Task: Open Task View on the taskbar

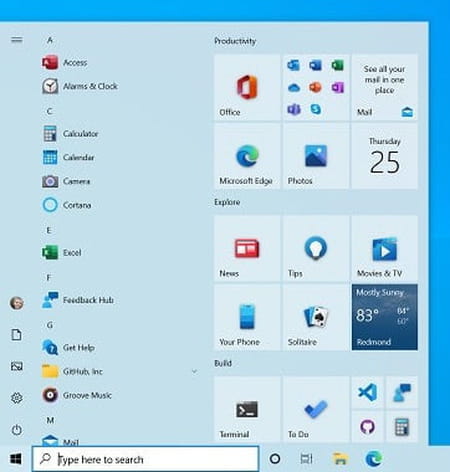Action: click(x=306, y=459)
